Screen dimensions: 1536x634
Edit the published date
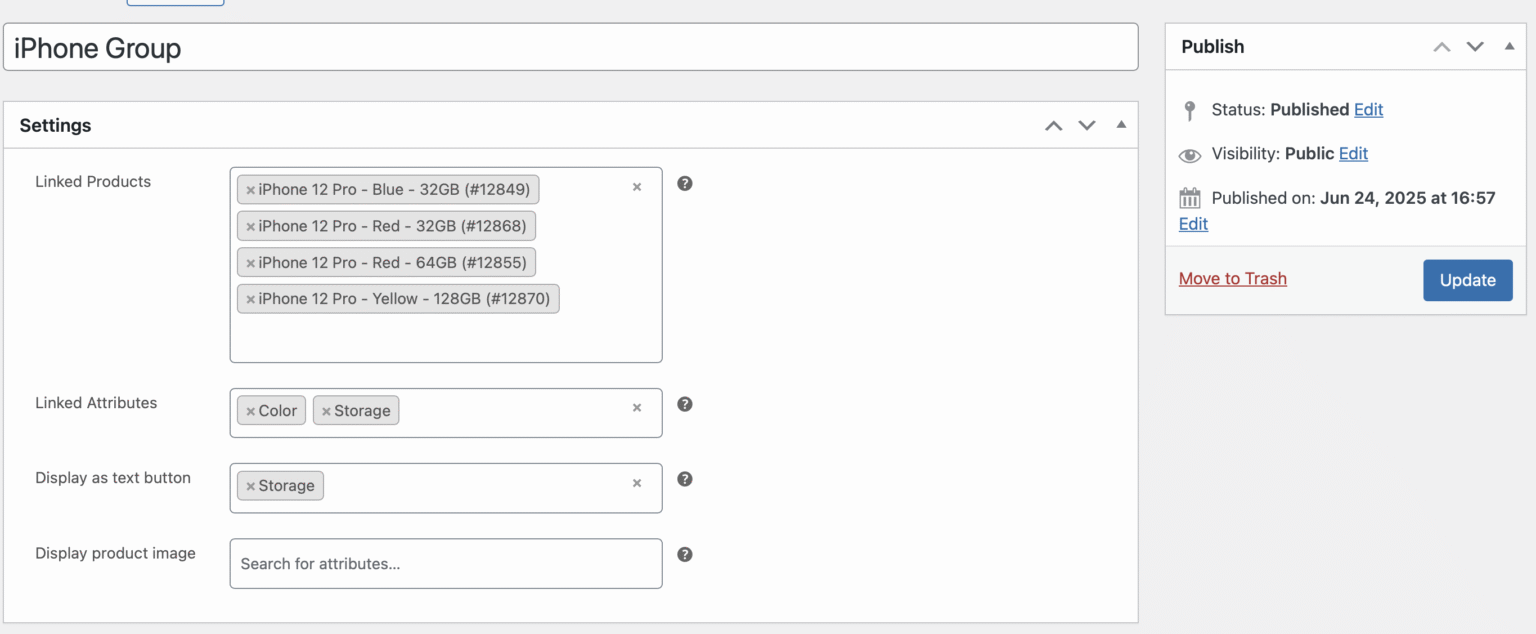coord(1193,224)
